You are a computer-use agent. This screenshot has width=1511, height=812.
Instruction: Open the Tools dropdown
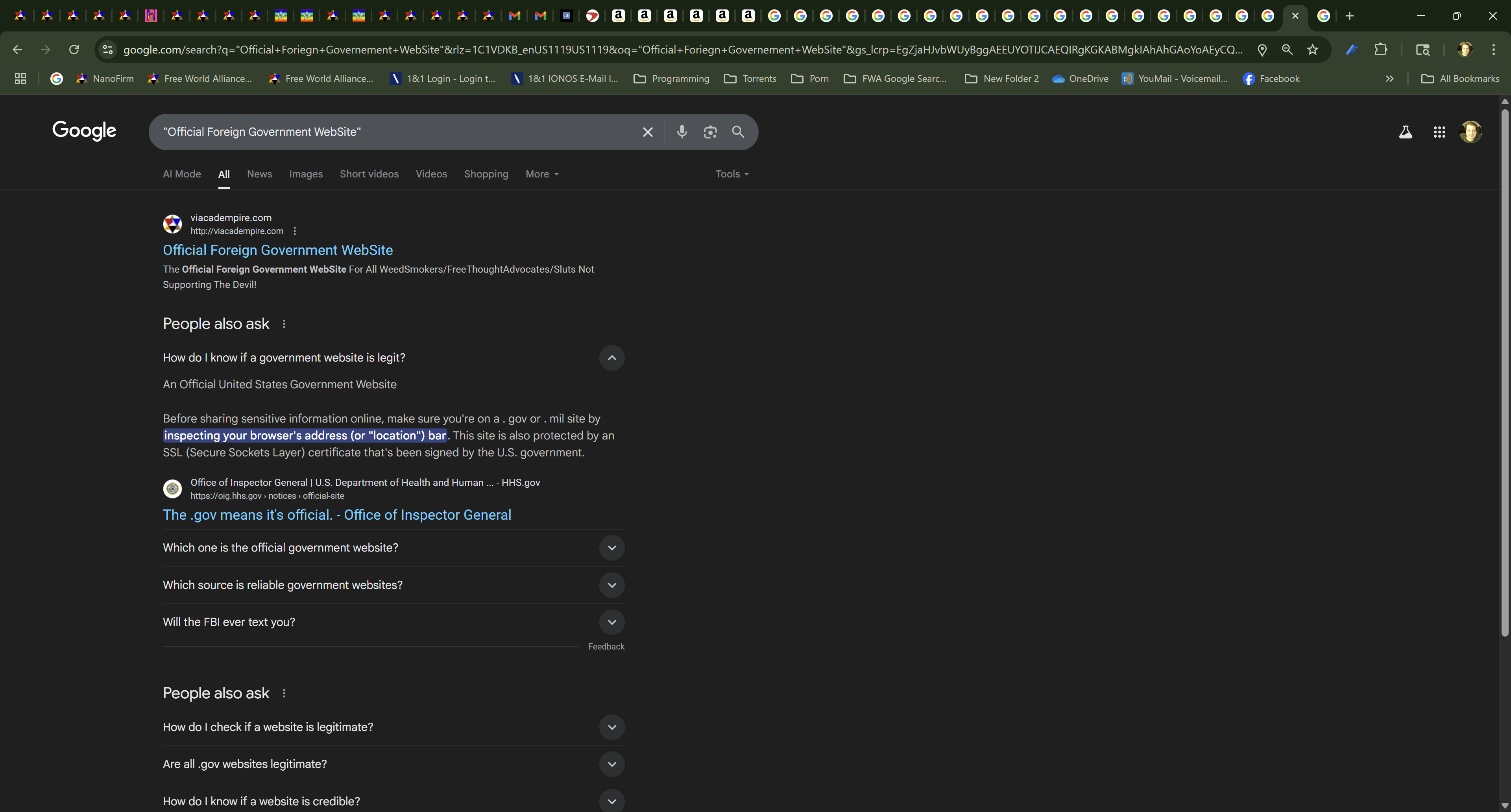(731, 174)
